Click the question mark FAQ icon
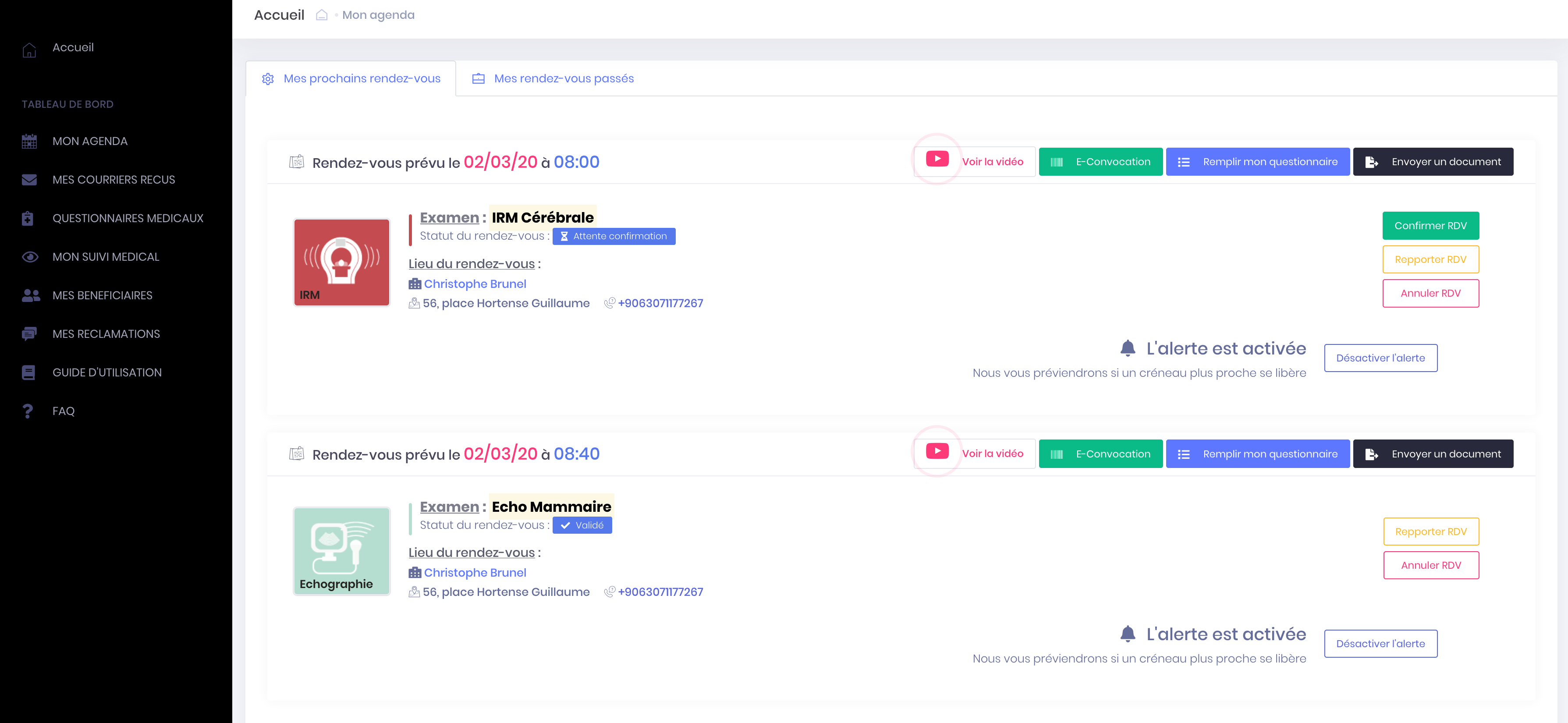The width and height of the screenshot is (1568, 723). [x=28, y=411]
